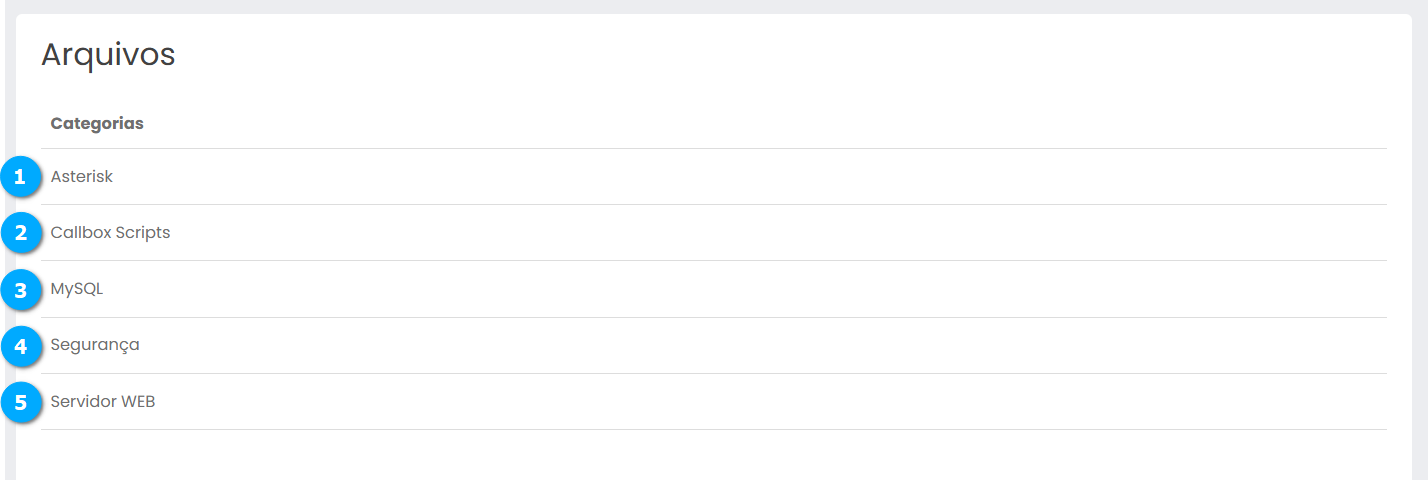The width and height of the screenshot is (1428, 480).
Task: Choose the Segurança entry under Categorias
Action: click(95, 345)
